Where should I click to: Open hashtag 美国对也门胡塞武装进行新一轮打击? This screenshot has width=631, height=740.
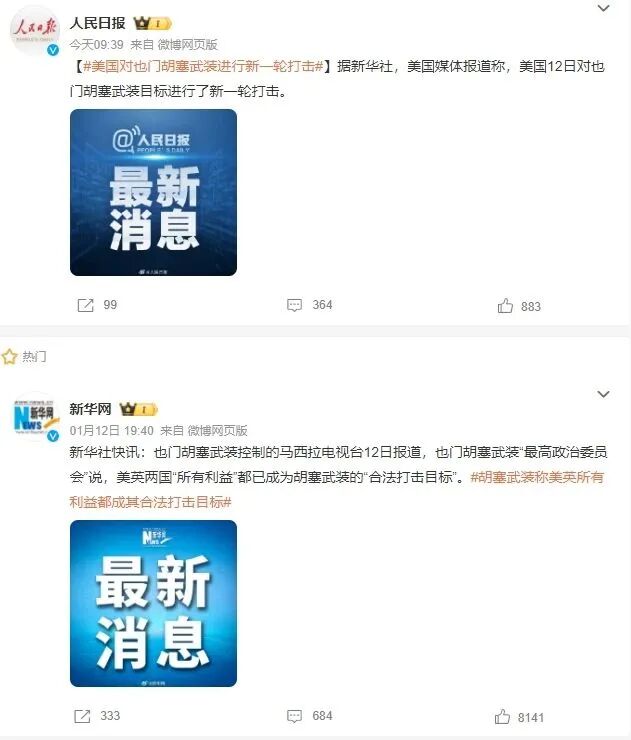203,67
